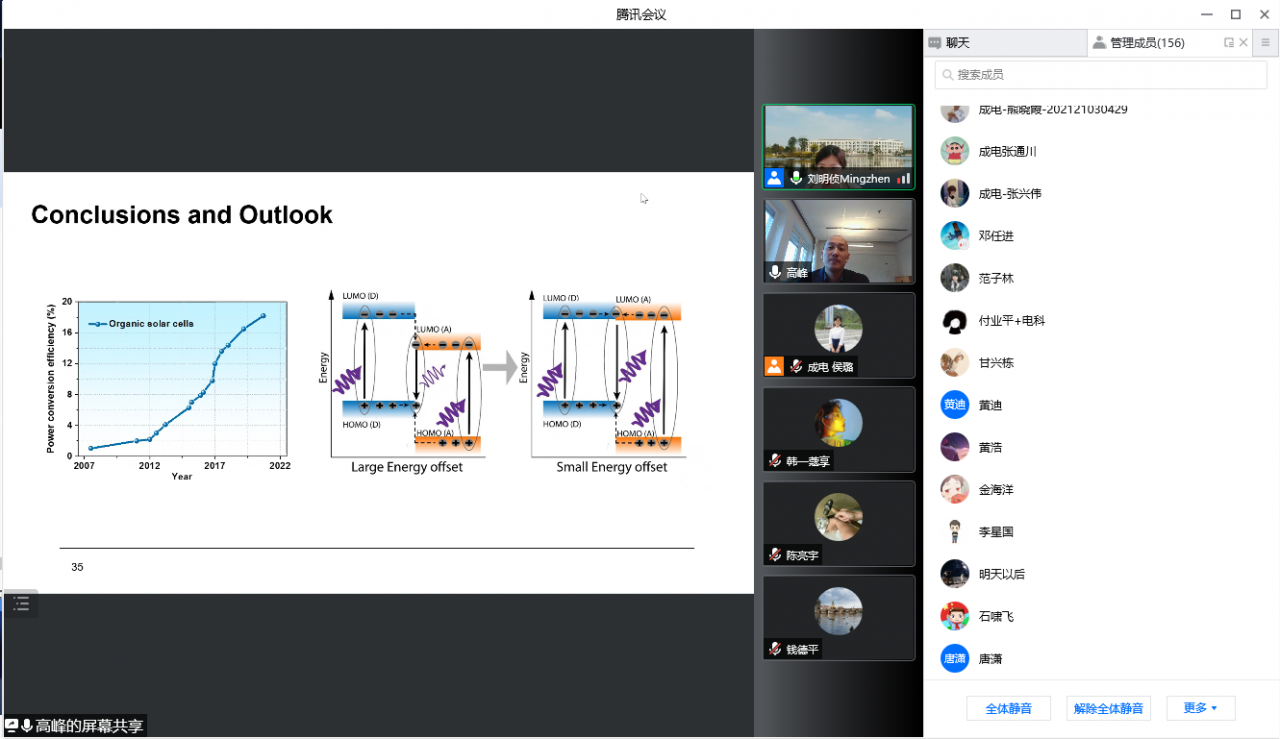Click the pop-out icon on the member management tab
The width and height of the screenshot is (1280, 739).
(x=1229, y=43)
